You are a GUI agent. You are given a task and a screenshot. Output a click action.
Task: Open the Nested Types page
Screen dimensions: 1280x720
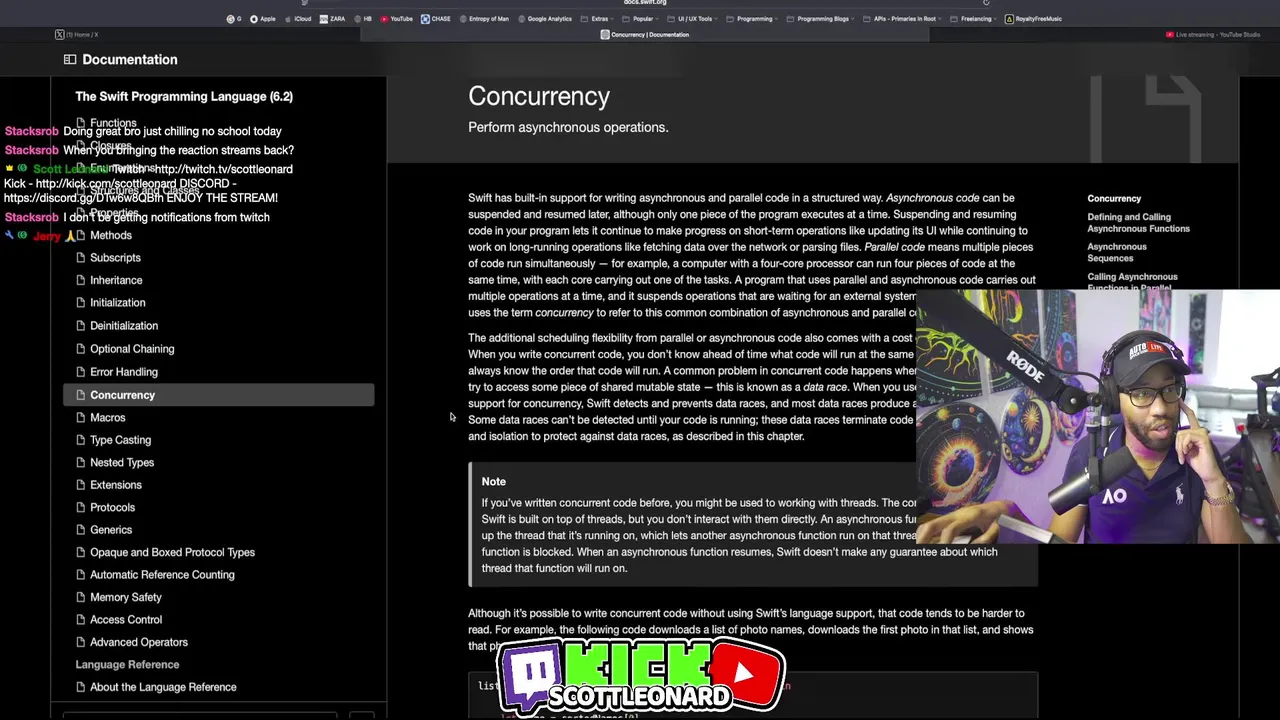tap(122, 463)
